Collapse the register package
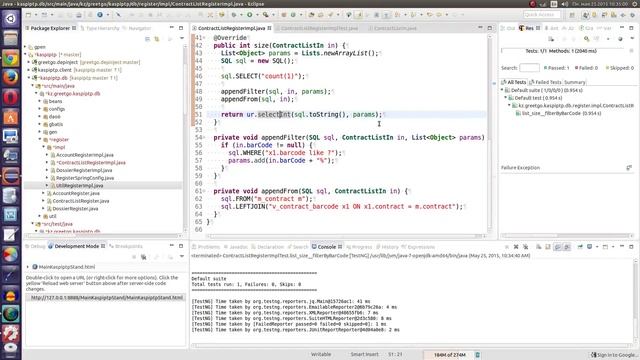This screenshot has width=640, height=360. [x=40, y=140]
